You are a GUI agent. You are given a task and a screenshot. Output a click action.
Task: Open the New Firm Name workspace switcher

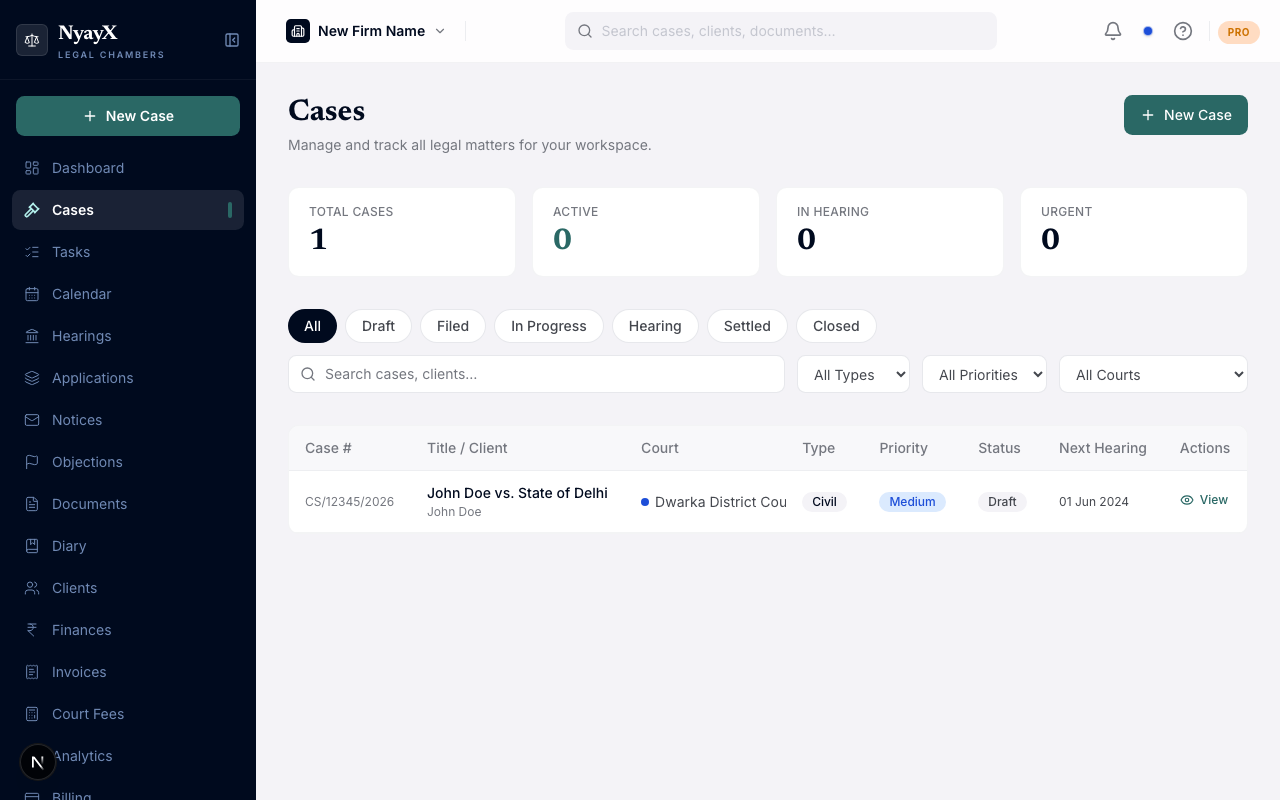[366, 31]
